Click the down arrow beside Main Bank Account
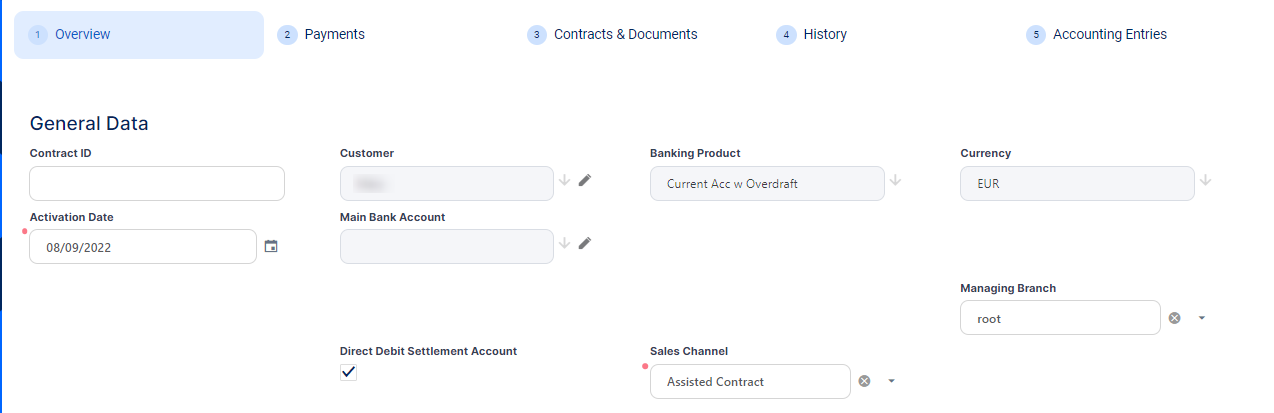The height and width of the screenshot is (413, 1274). (x=564, y=243)
